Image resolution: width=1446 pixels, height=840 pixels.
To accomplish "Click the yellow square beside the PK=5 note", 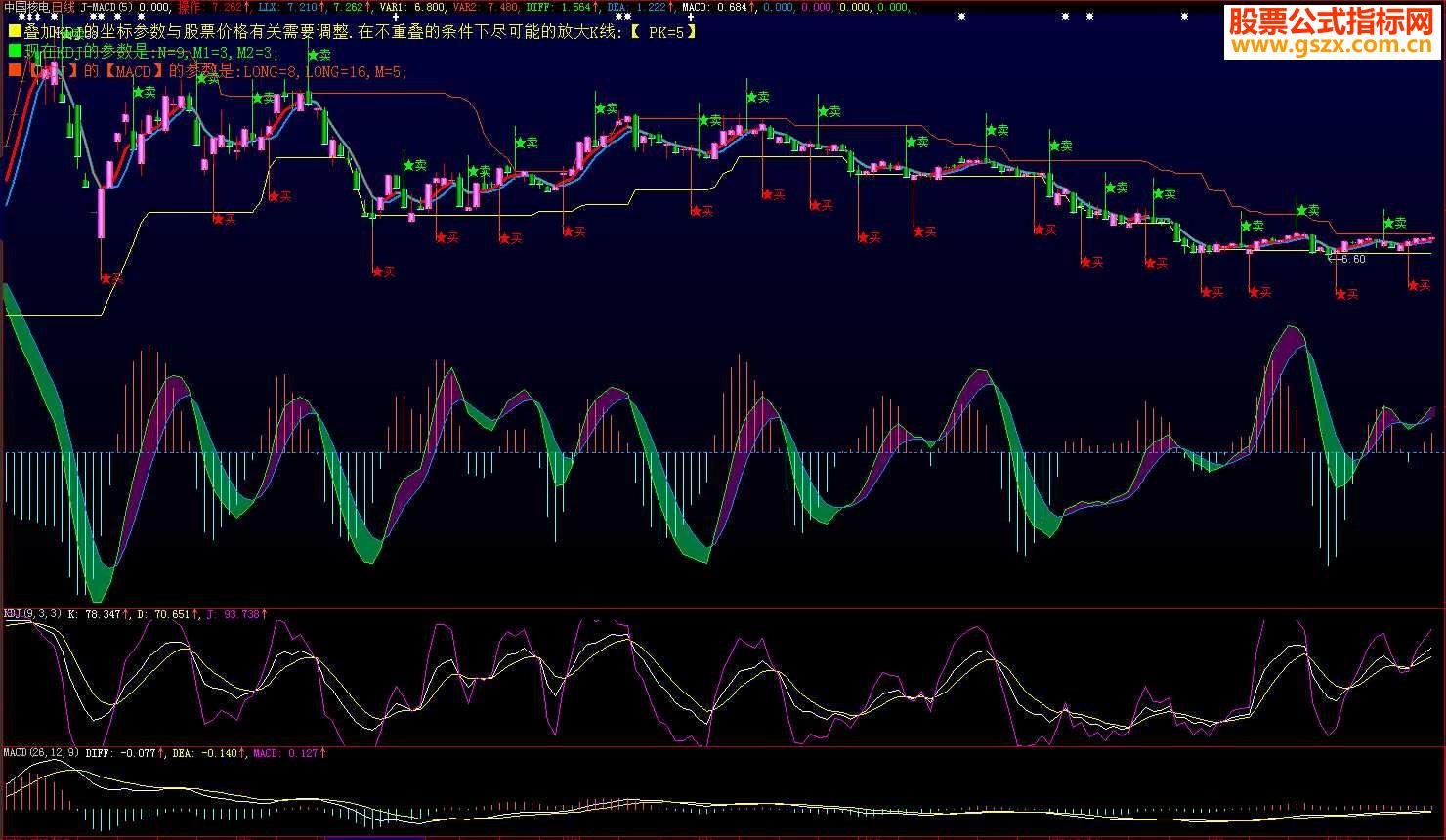I will click(x=15, y=31).
